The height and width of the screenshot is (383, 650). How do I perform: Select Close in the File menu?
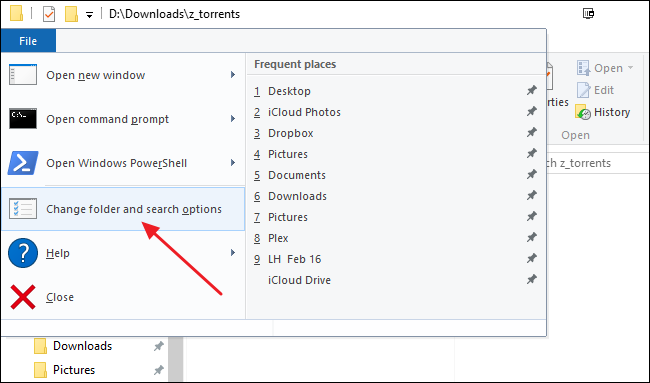tap(123, 297)
